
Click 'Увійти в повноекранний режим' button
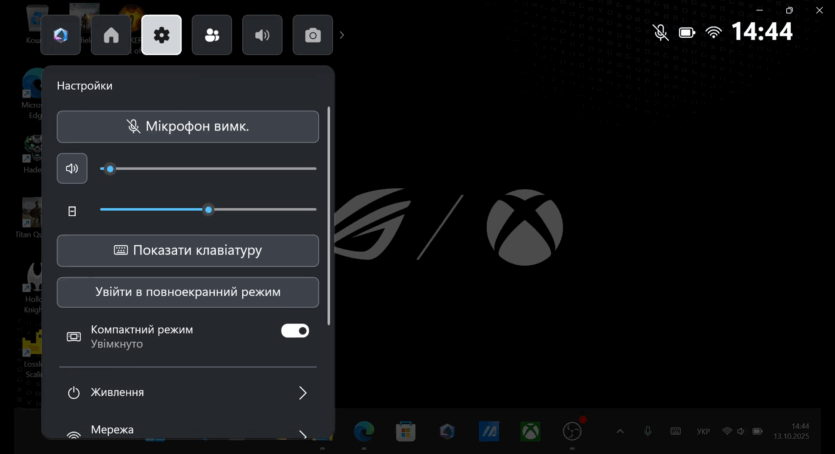pos(187,292)
